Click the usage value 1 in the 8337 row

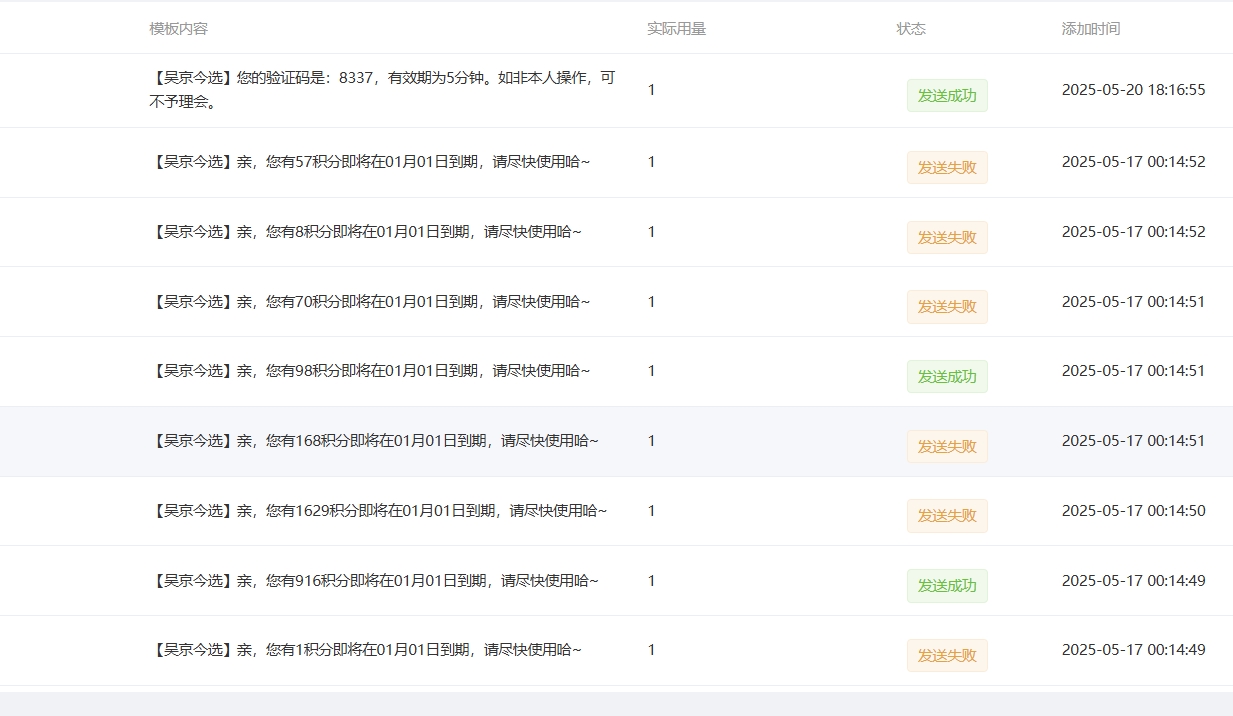pyautogui.click(x=652, y=89)
